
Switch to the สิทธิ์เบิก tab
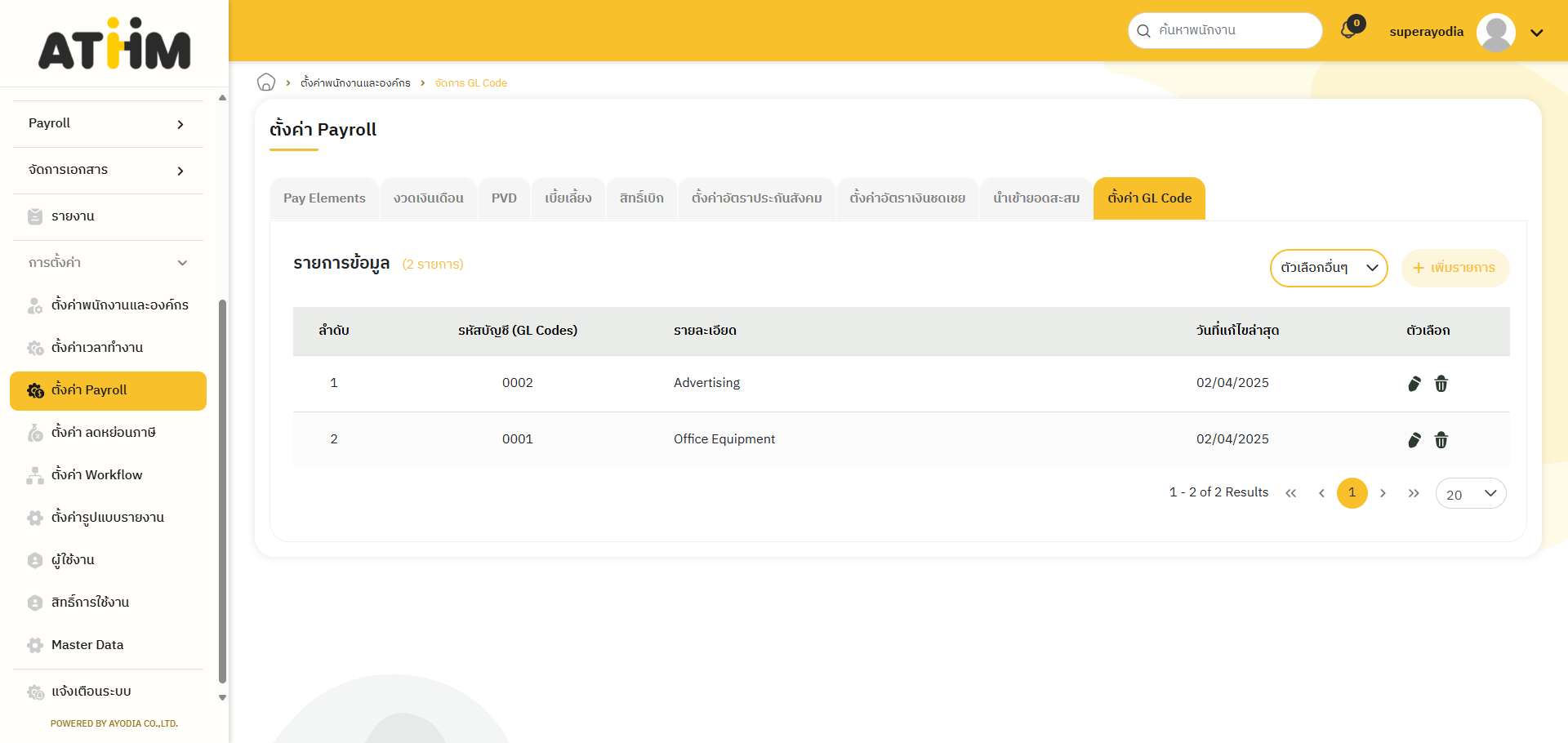pos(642,198)
